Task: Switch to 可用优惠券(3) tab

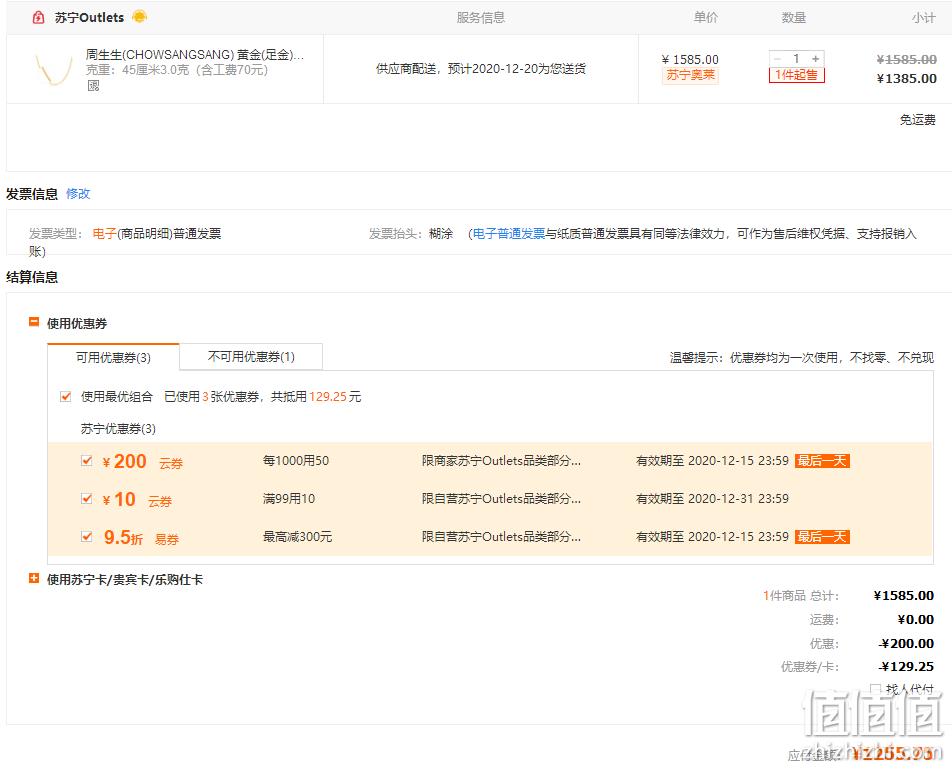Action: click(x=113, y=357)
